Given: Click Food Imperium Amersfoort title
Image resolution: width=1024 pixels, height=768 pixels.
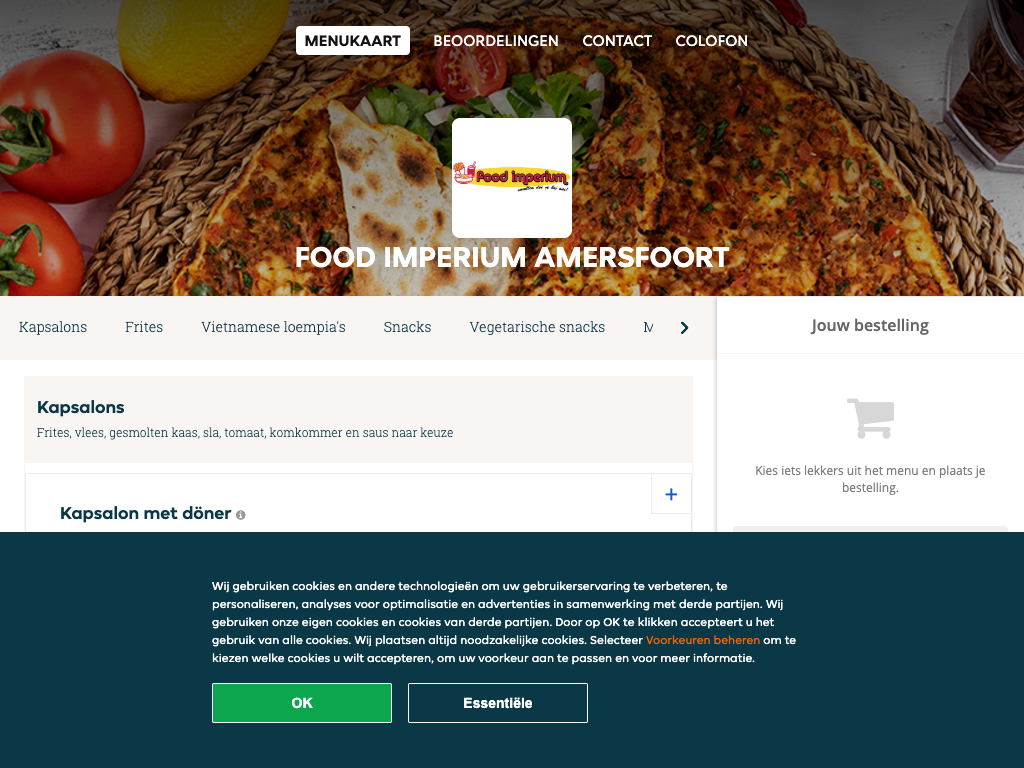Looking at the screenshot, I should [512, 257].
